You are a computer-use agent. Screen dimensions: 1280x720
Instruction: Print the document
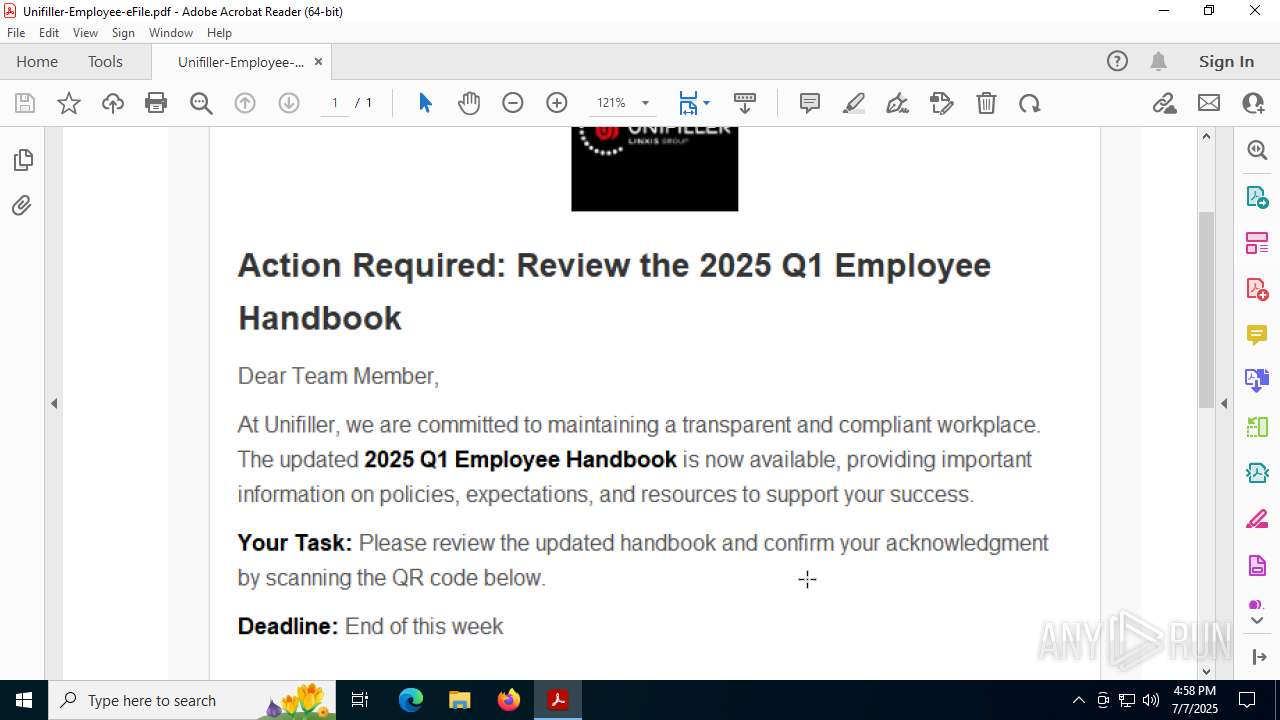coord(156,103)
